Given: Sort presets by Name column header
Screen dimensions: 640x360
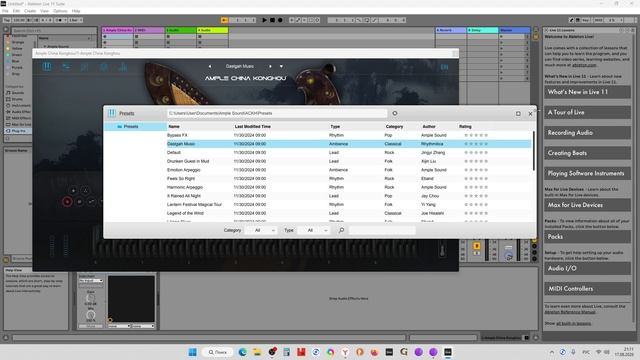Looking at the screenshot, I should tap(174, 127).
